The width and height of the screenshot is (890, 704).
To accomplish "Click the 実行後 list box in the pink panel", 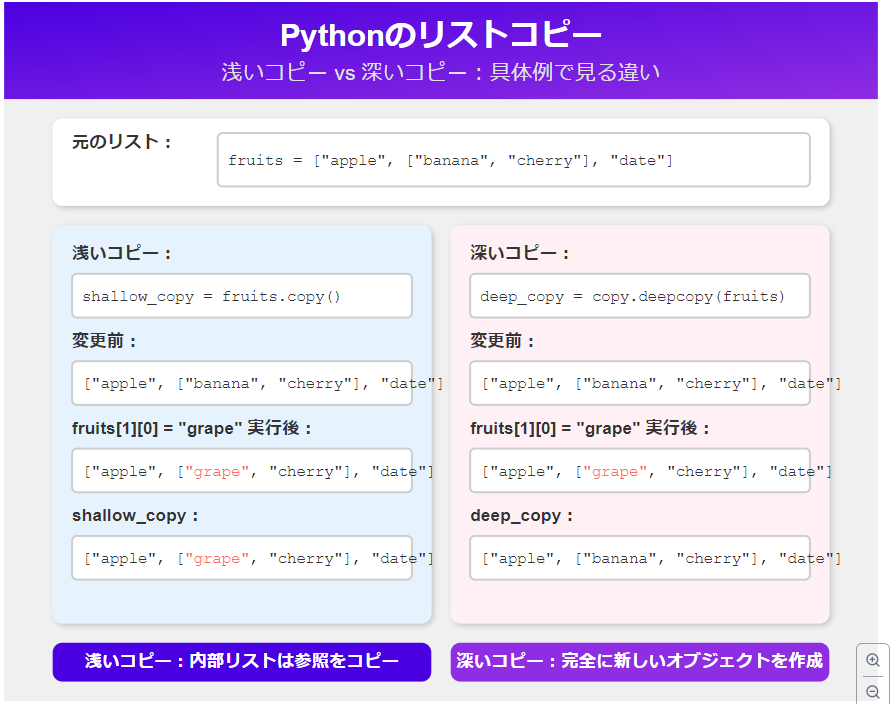I will click(640, 471).
